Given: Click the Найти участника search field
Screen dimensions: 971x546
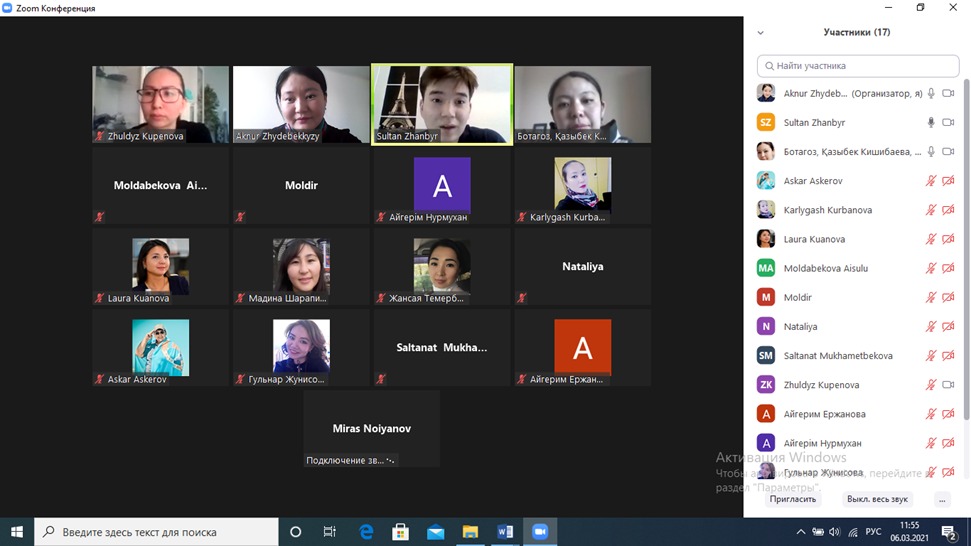Looking at the screenshot, I should [x=858, y=66].
